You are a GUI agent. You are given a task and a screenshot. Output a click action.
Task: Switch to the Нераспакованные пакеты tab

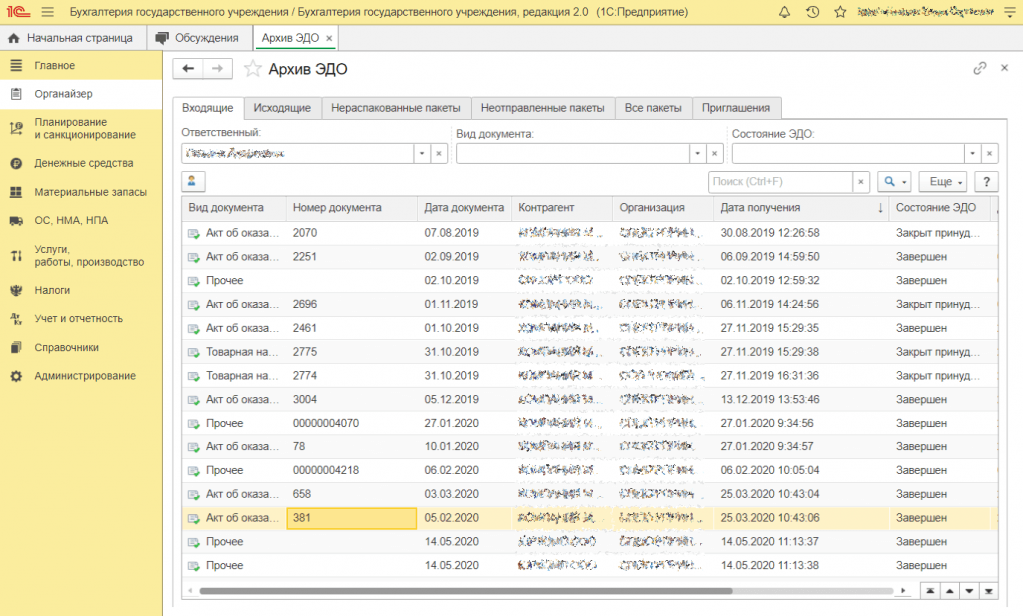coord(395,108)
